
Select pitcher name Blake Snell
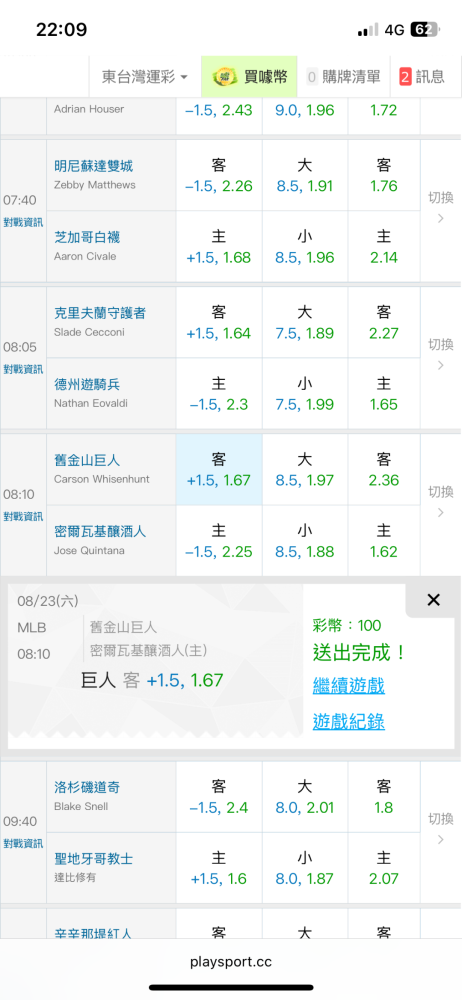point(81,806)
